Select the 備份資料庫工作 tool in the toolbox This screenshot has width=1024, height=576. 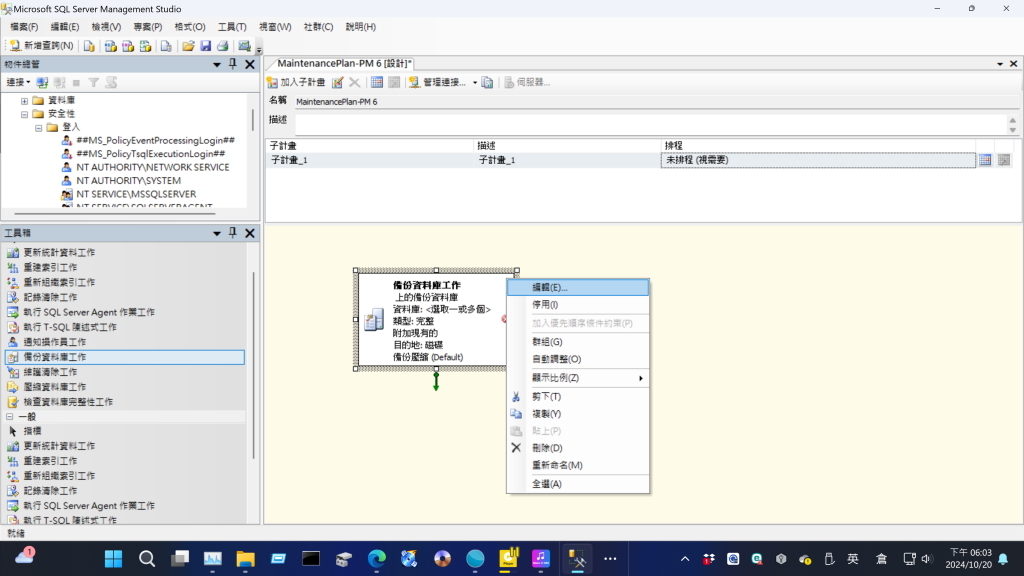click(x=55, y=357)
